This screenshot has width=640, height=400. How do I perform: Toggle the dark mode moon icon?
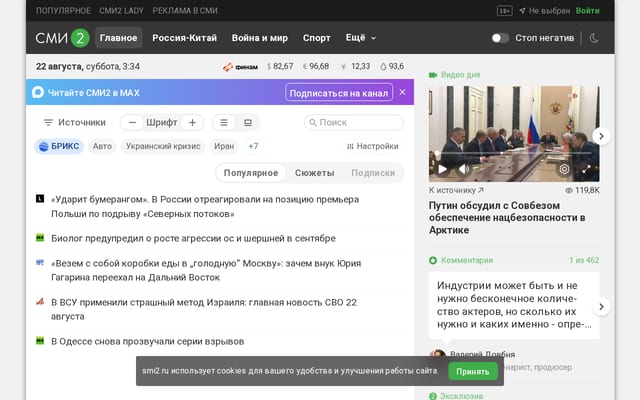[x=594, y=38]
